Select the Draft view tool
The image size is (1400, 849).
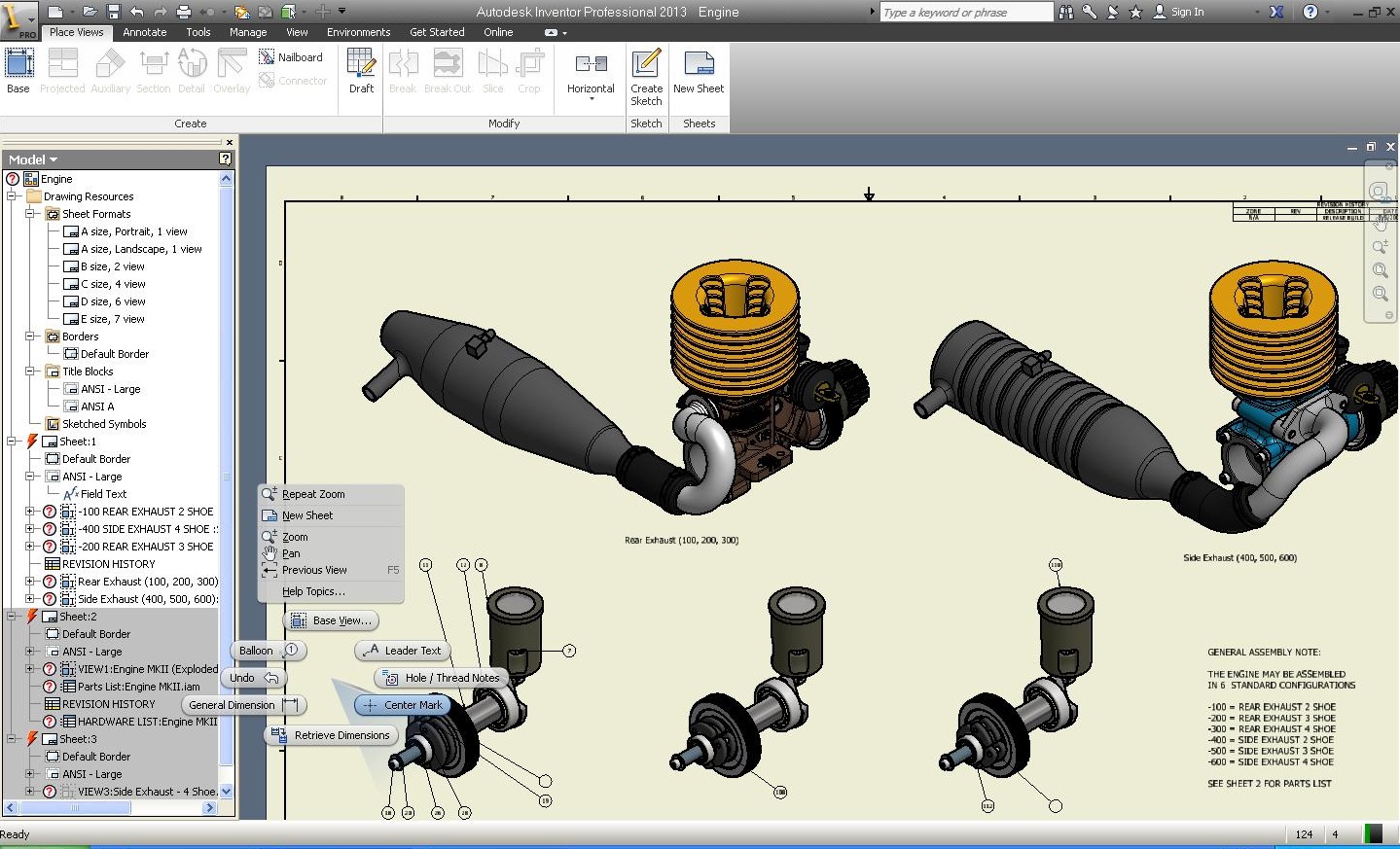361,64
